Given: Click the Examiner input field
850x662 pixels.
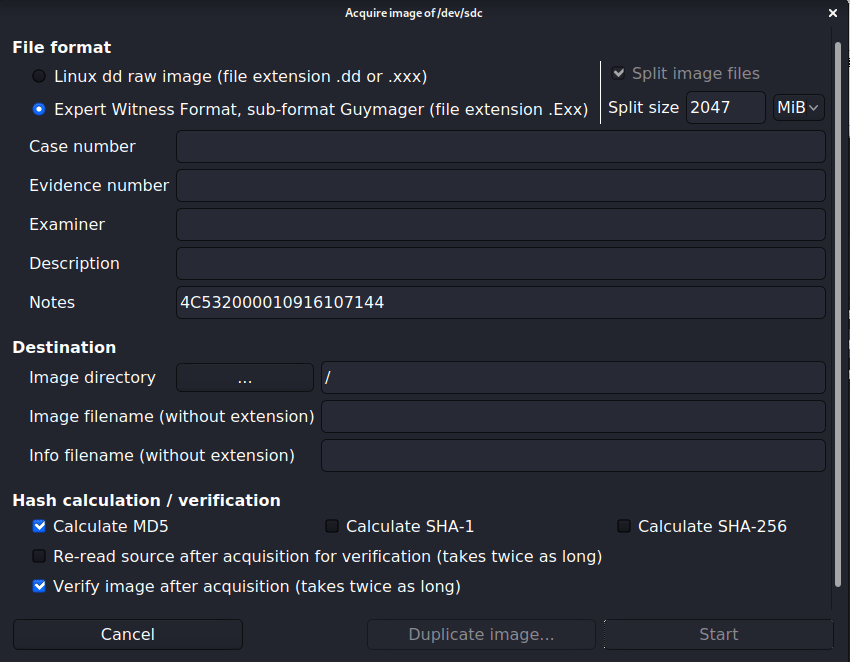Looking at the screenshot, I should click(500, 224).
